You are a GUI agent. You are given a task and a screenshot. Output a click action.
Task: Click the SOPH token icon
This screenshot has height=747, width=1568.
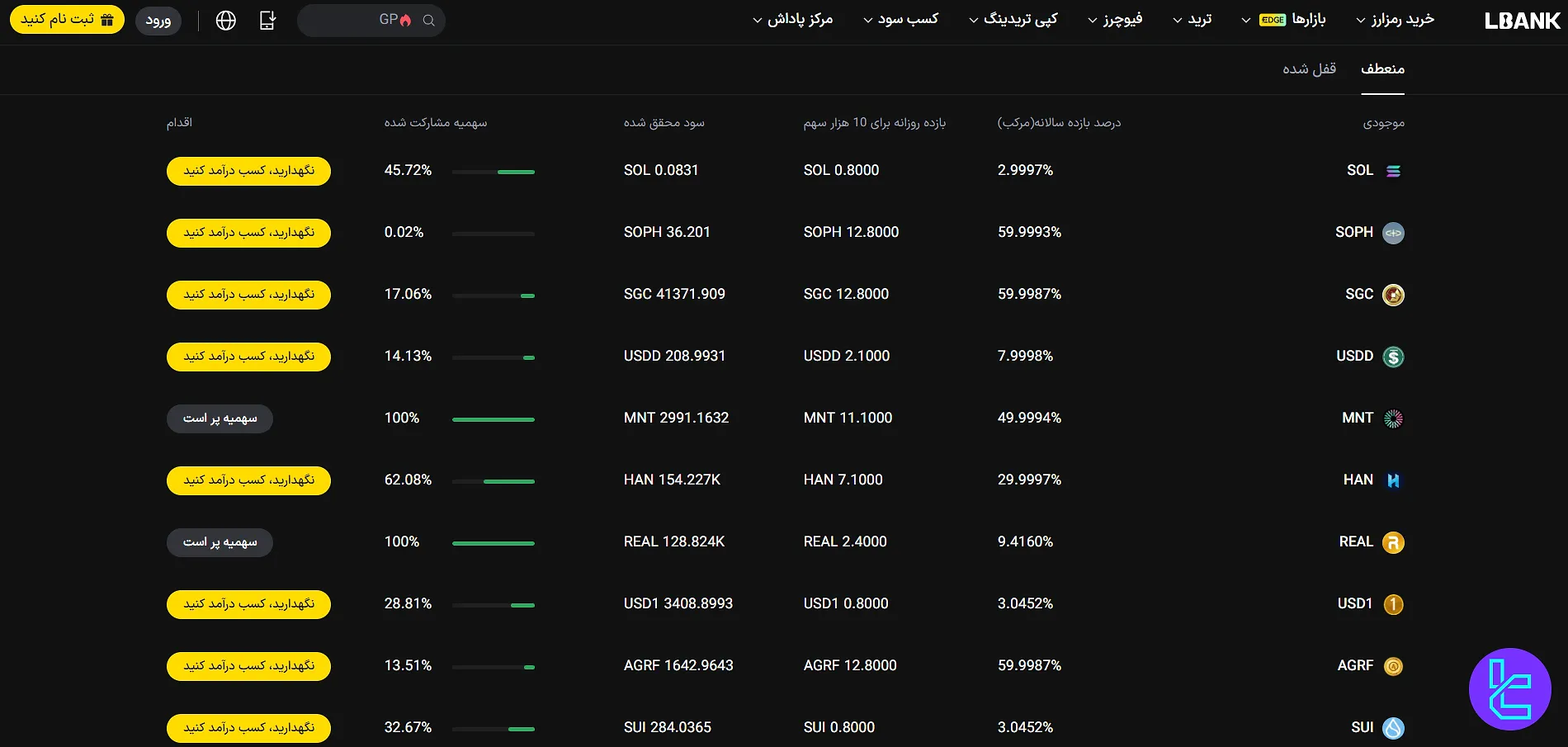click(x=1394, y=232)
